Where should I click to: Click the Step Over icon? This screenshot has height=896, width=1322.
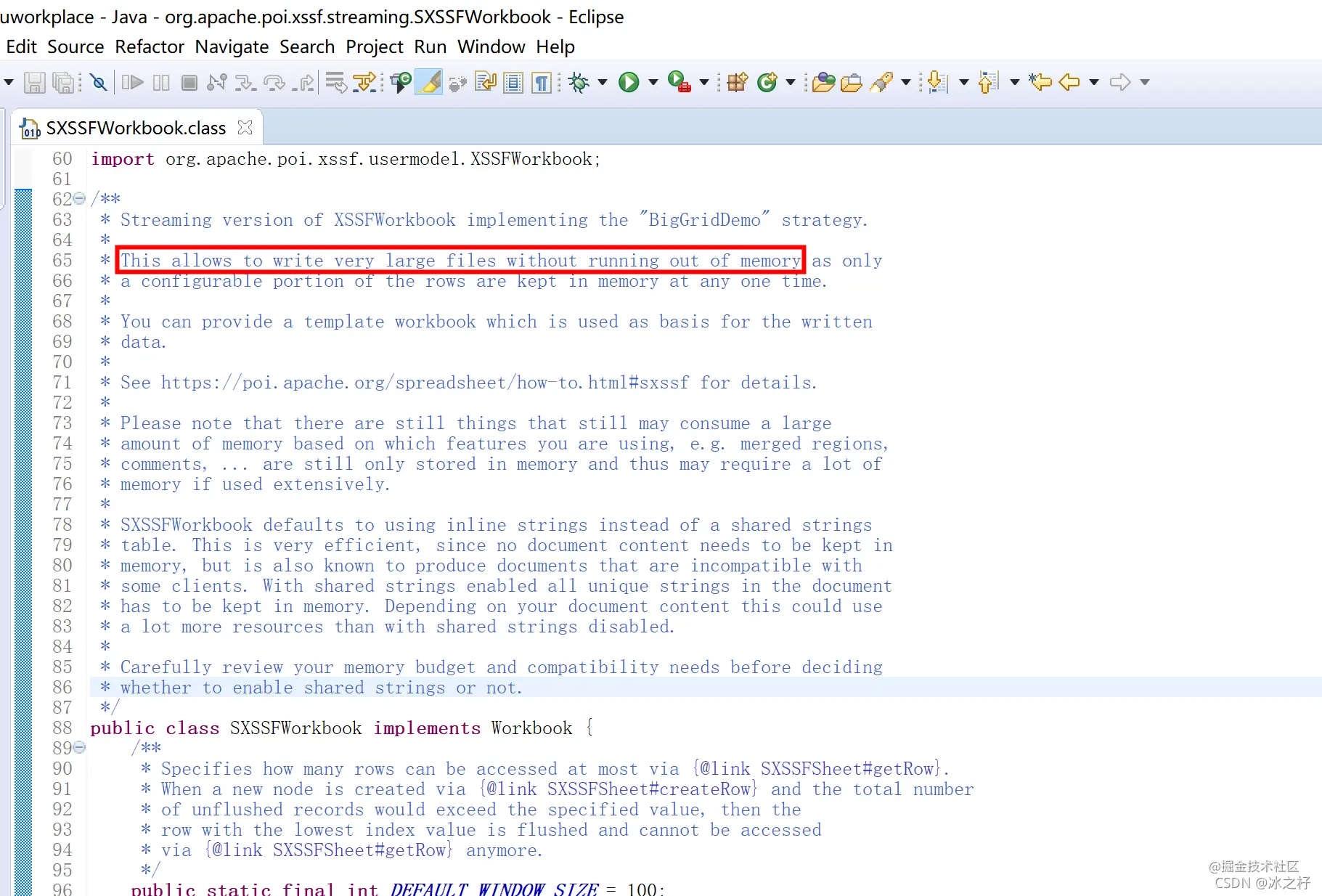[x=274, y=82]
